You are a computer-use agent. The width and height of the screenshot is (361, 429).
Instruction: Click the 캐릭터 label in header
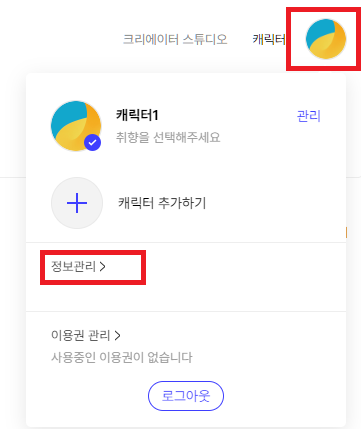click(x=269, y=39)
